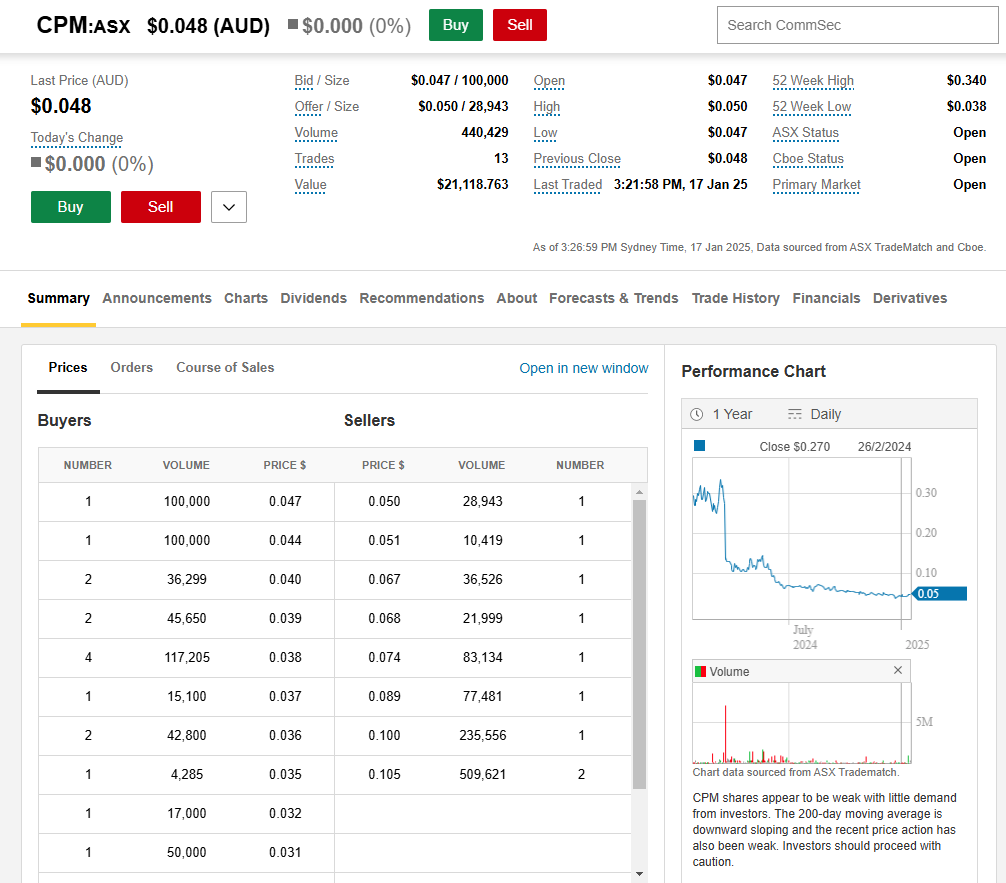Click the Sell button under Today's Change
1006x883 pixels.
(x=160, y=207)
